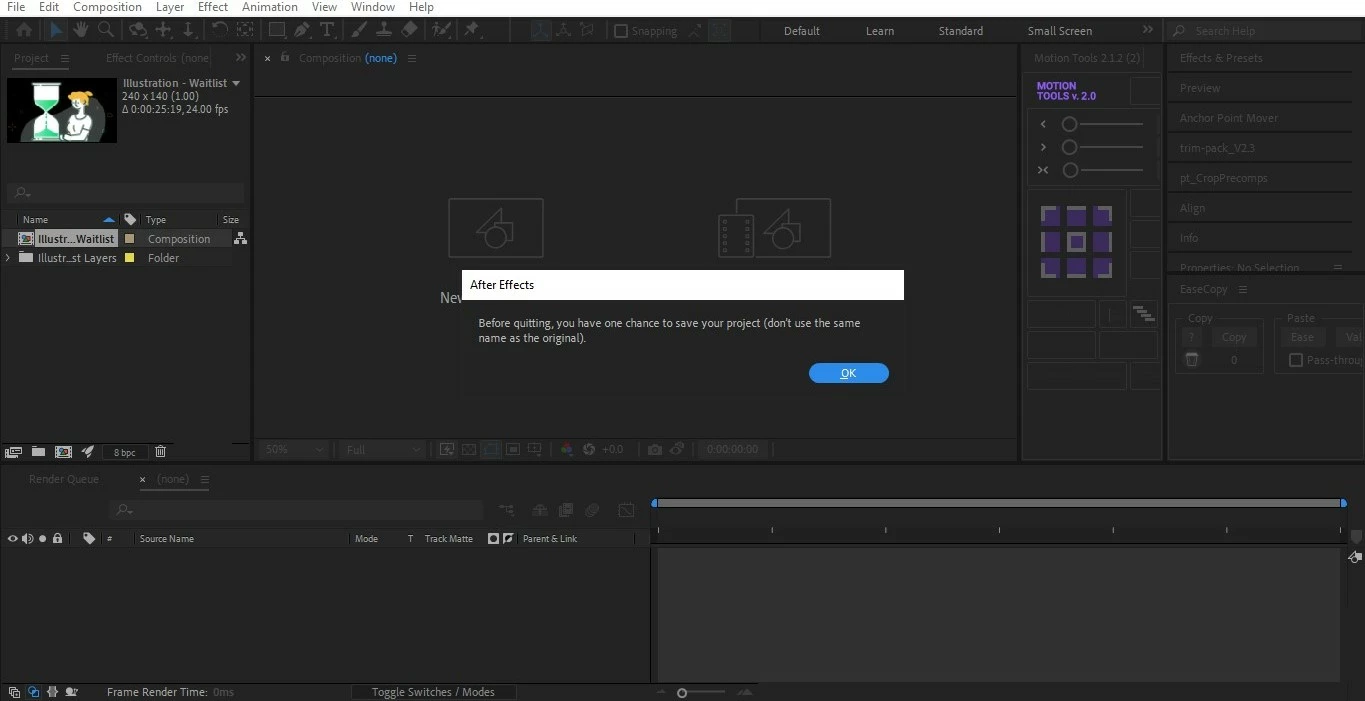1365x701 pixels.
Task: Click the Copy button in EaseCopy
Action: [1234, 337]
